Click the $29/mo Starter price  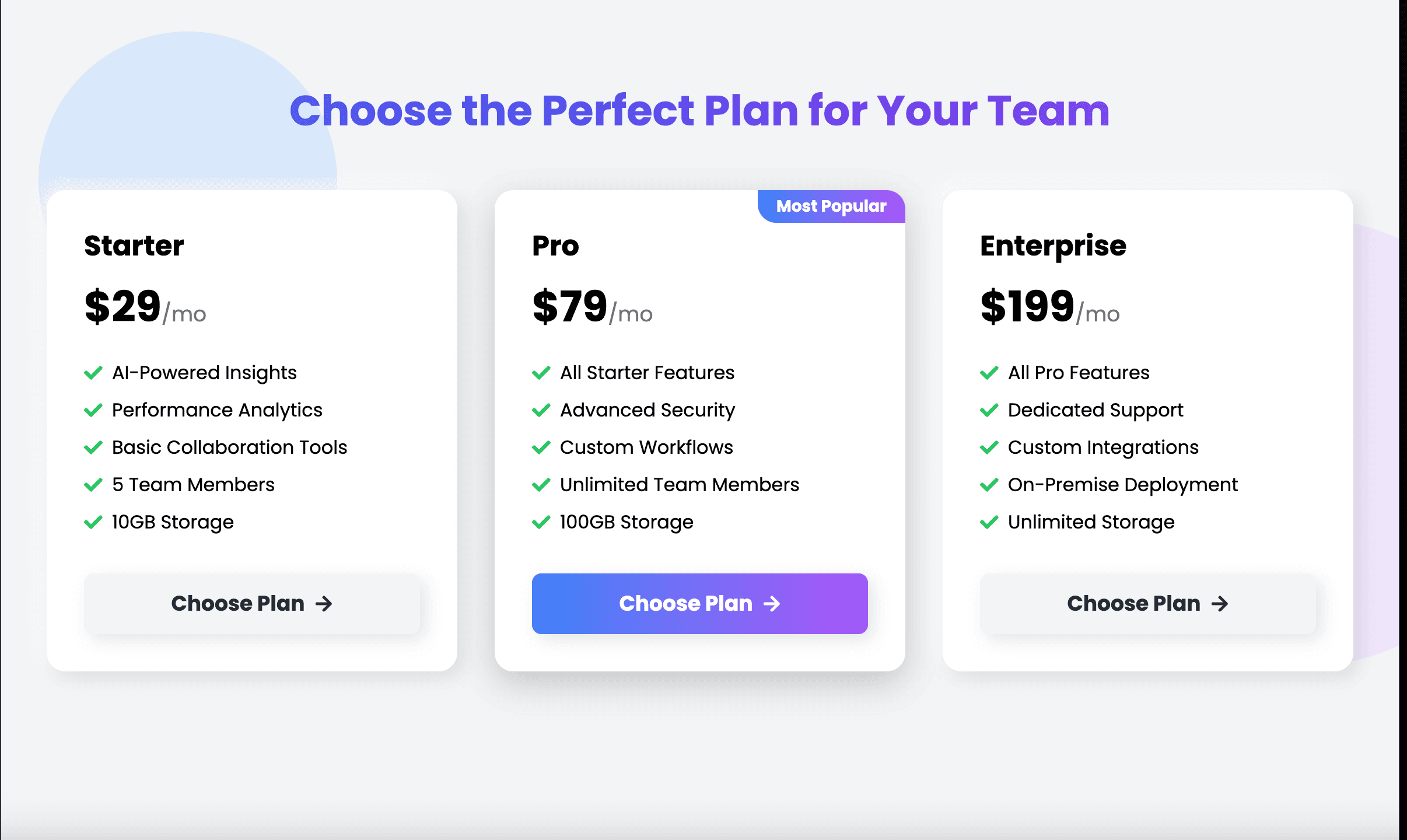(x=145, y=307)
